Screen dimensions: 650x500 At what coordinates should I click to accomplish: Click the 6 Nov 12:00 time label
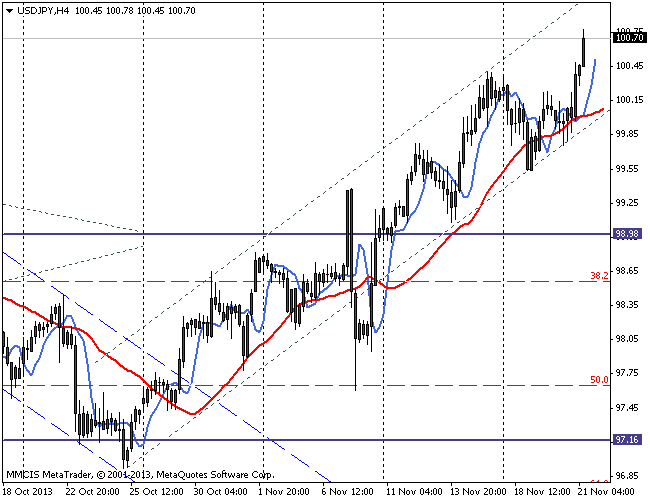click(x=348, y=492)
